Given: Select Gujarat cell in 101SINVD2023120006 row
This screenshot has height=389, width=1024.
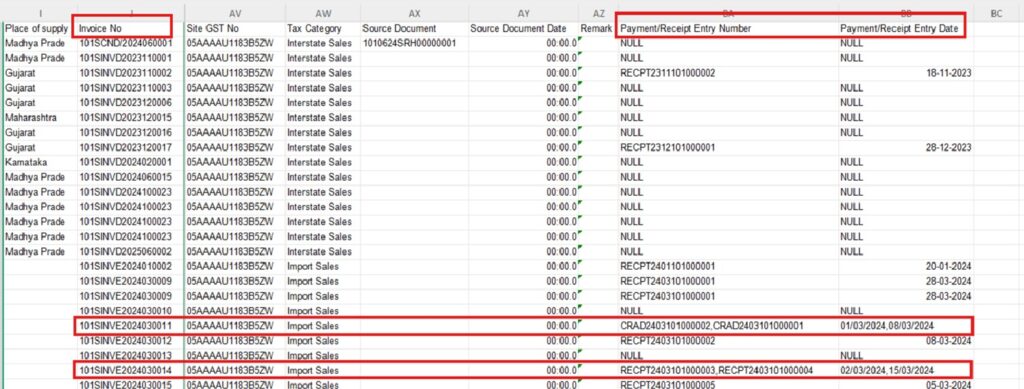Looking at the screenshot, I should 40,103.
